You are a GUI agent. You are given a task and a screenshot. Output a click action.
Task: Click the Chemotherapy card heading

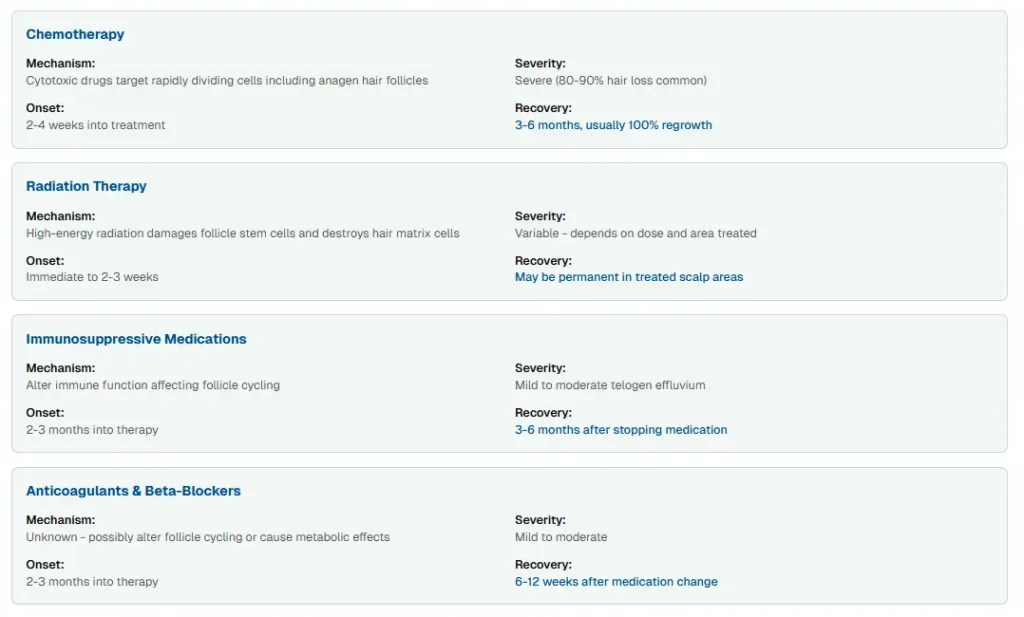[75, 34]
